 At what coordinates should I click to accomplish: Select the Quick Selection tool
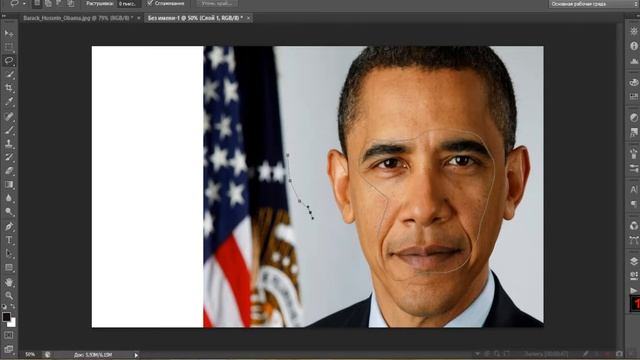(9, 74)
